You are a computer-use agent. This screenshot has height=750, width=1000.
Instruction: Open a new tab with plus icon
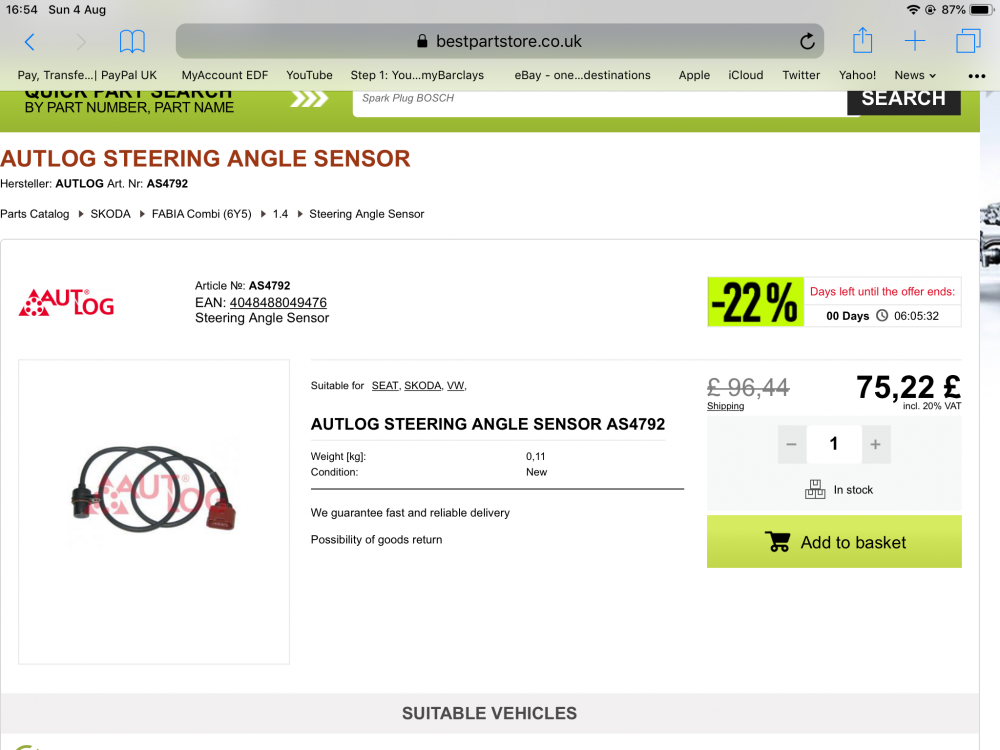tap(915, 41)
